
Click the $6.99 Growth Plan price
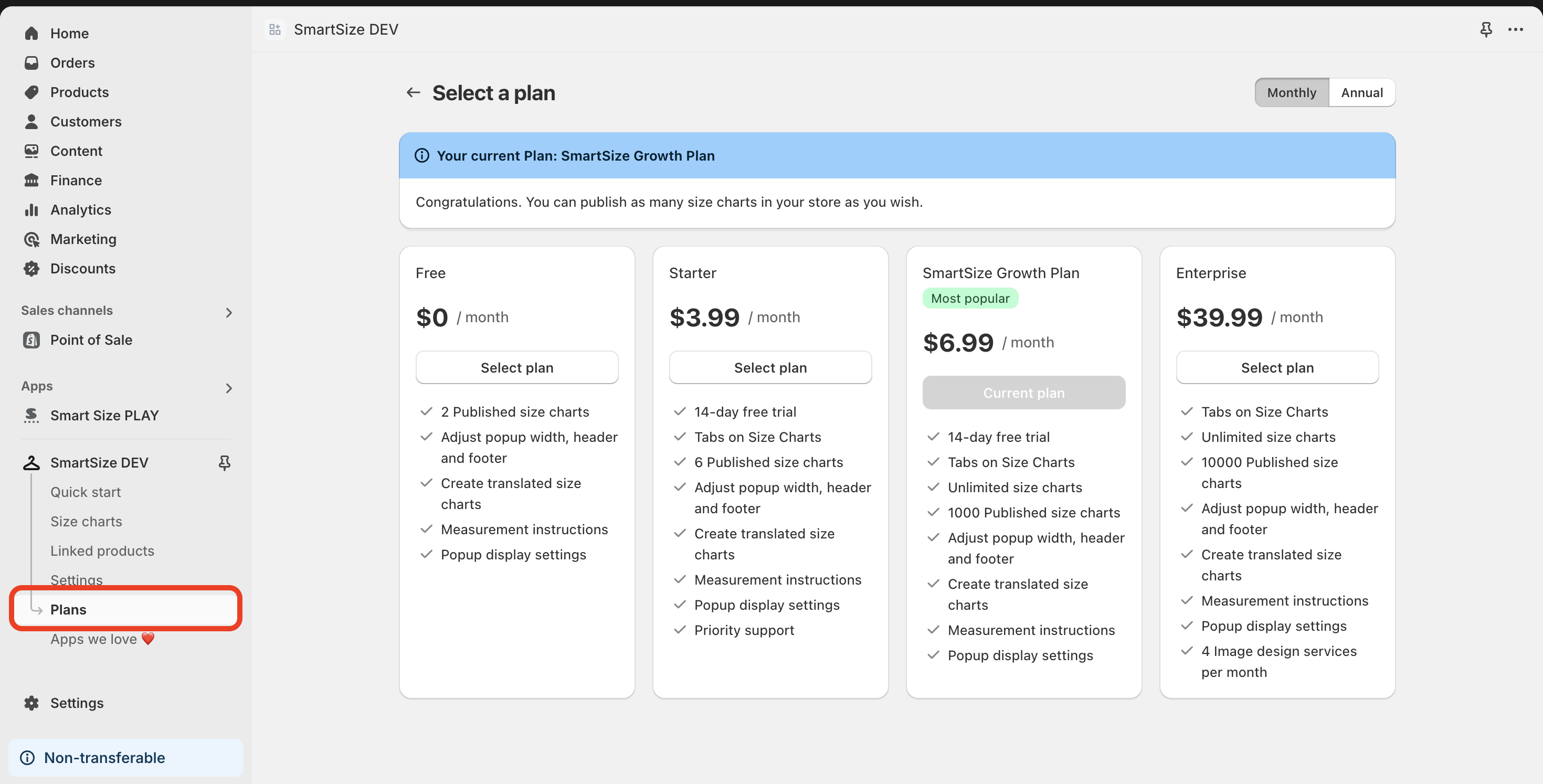point(958,342)
